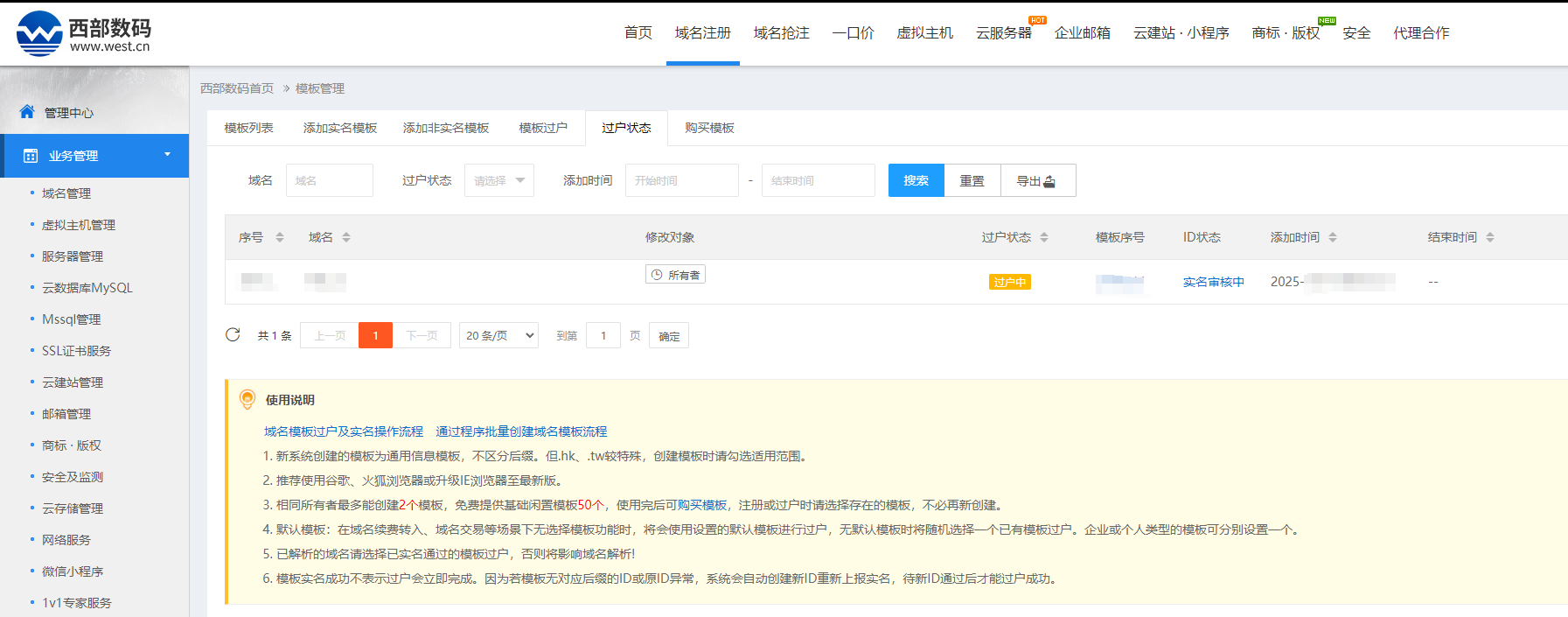Focus the 开始时间 date input
This screenshot has width=1568, height=617.
click(682, 180)
